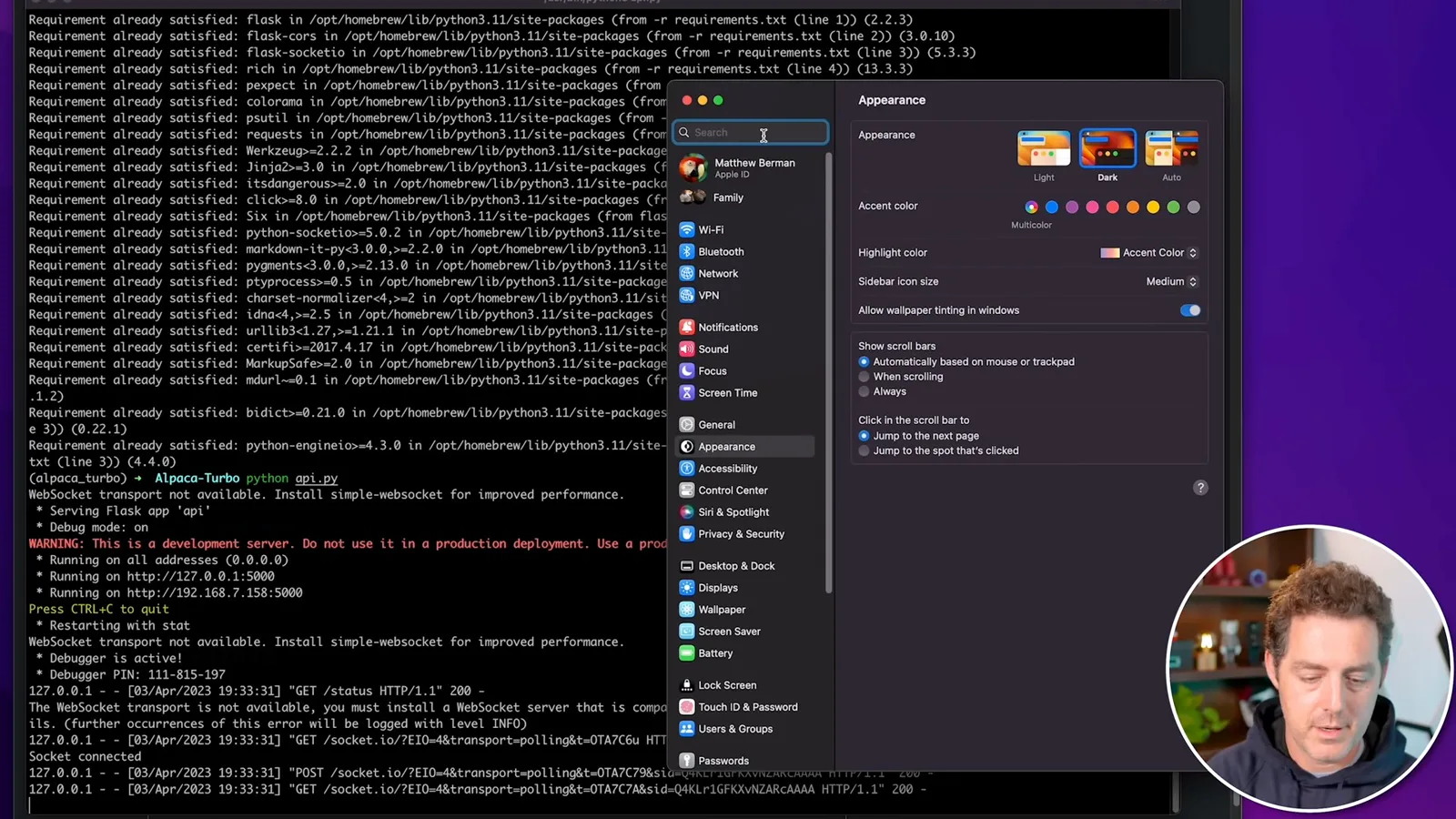Click the Siri & Spotlight icon
Image resolution: width=1456 pixels, height=819 pixels.
pos(687,512)
